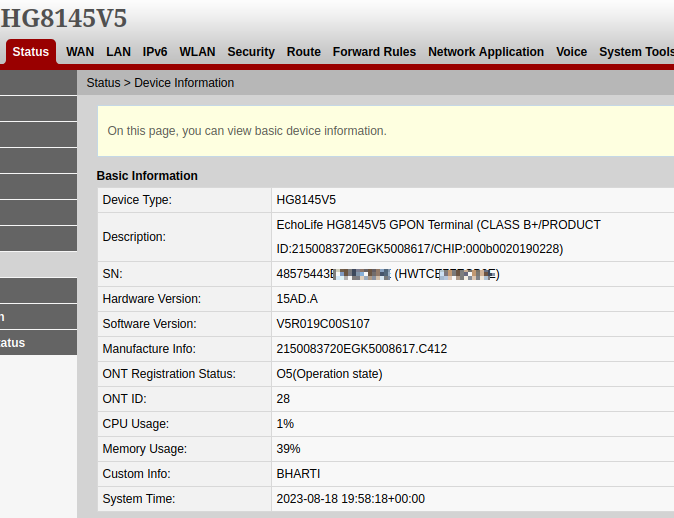674x518 pixels.
Task: Click the BHARTI custom info value
Action: (x=298, y=474)
